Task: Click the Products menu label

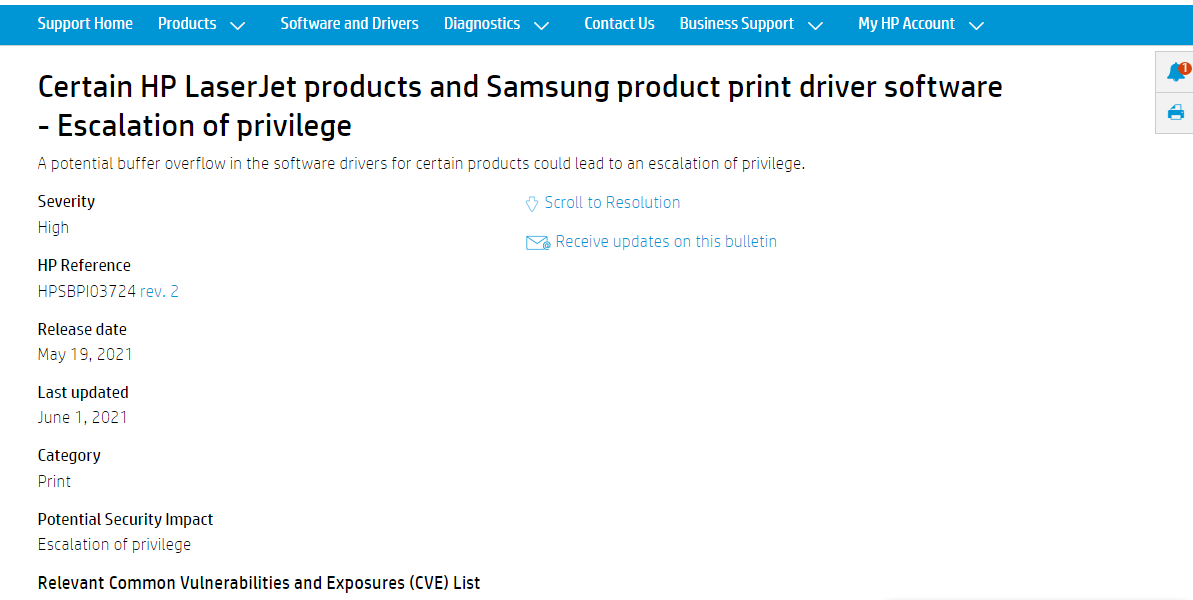Action: (x=187, y=24)
